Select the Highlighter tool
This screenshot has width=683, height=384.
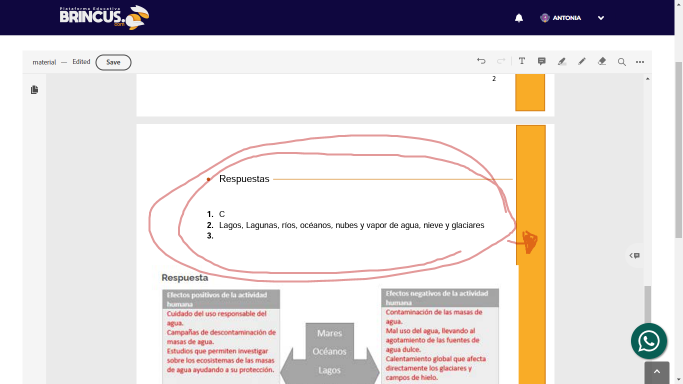point(562,61)
